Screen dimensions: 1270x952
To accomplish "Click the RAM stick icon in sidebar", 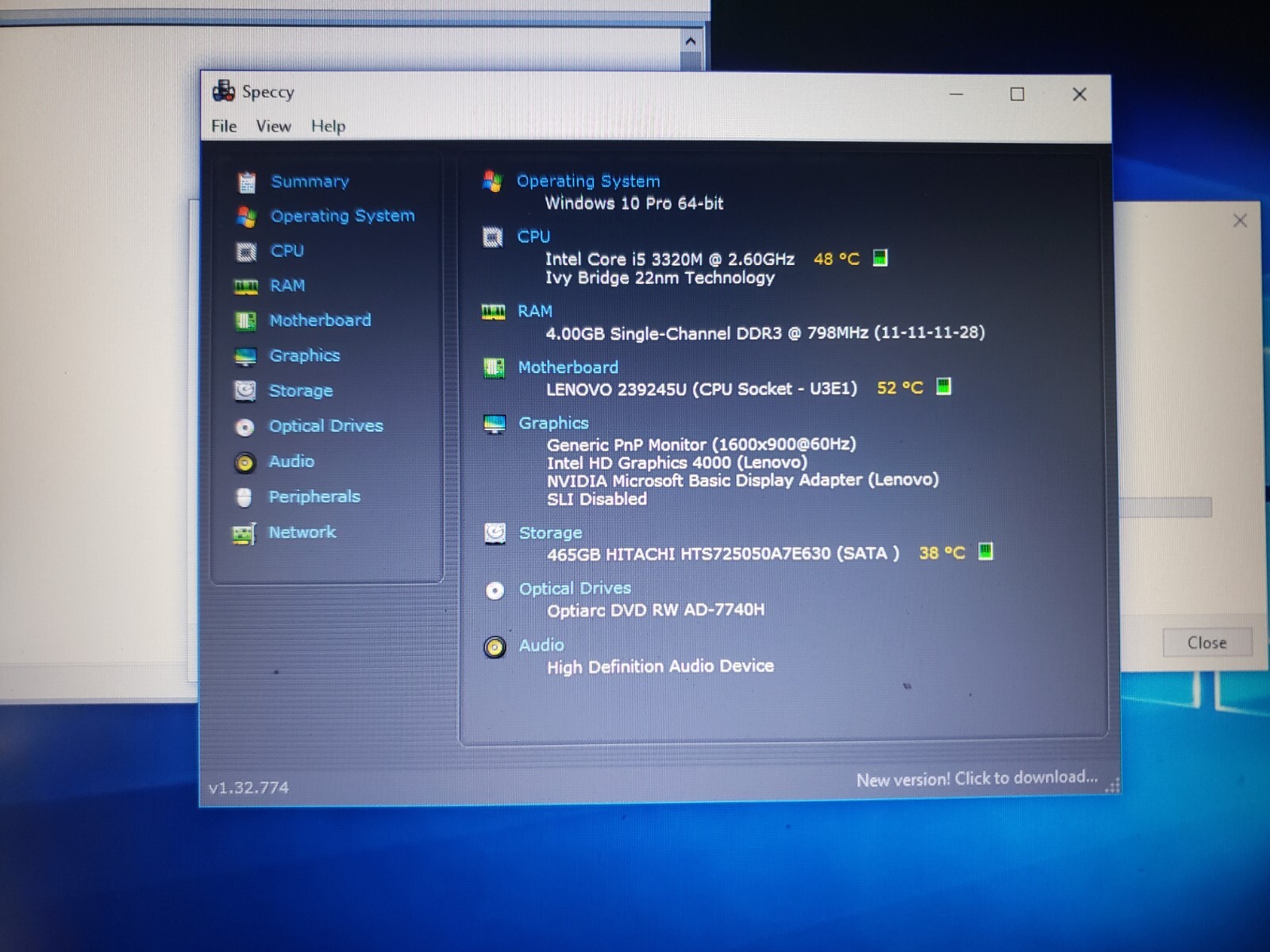I will pyautogui.click(x=246, y=286).
